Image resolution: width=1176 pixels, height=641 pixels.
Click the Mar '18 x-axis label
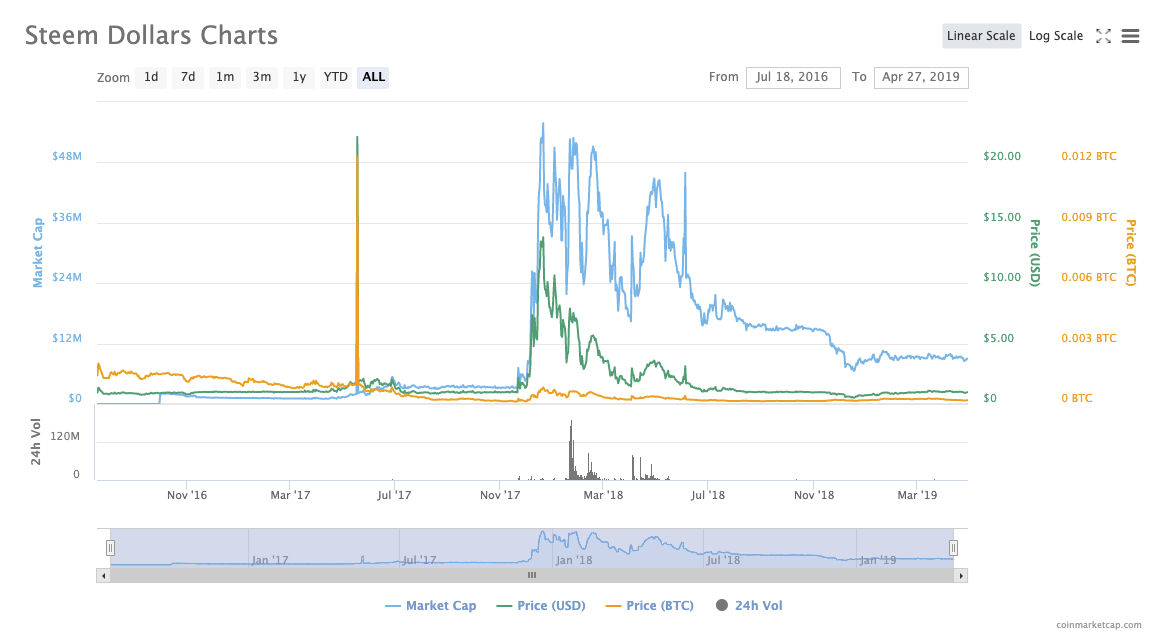pos(603,495)
